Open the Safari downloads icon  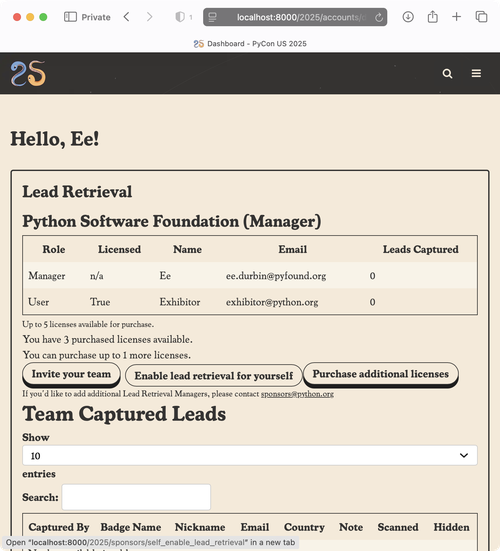point(408,17)
